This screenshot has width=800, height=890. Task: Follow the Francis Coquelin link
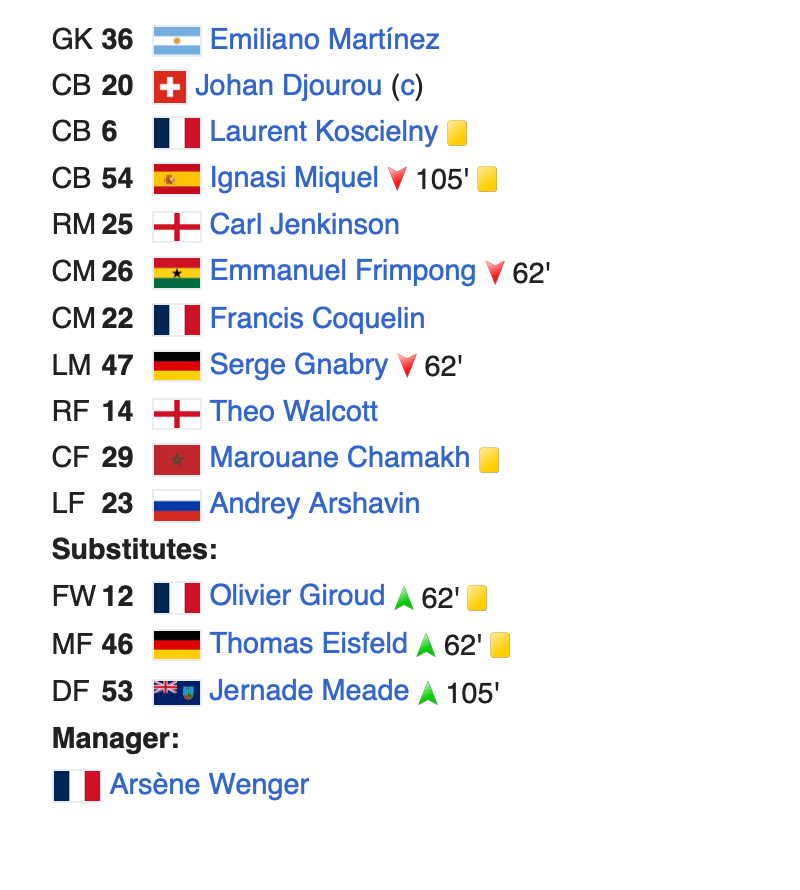[x=317, y=319]
